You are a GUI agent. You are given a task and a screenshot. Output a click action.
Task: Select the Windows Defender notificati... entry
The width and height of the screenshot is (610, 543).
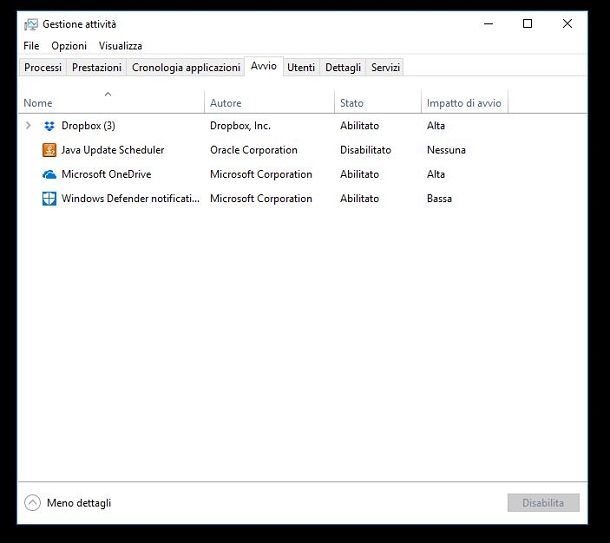130,198
